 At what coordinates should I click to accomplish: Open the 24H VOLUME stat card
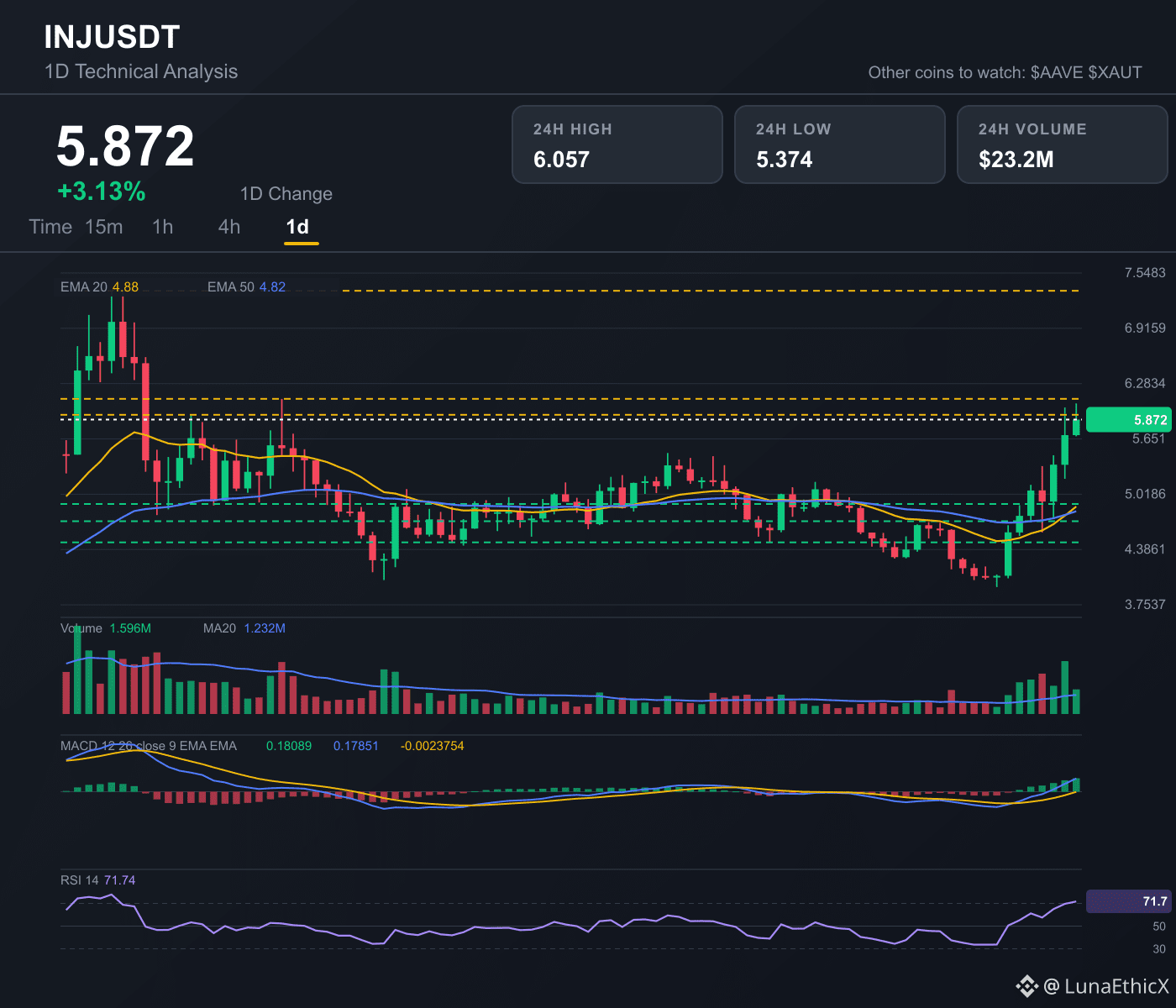pyautogui.click(x=1063, y=144)
